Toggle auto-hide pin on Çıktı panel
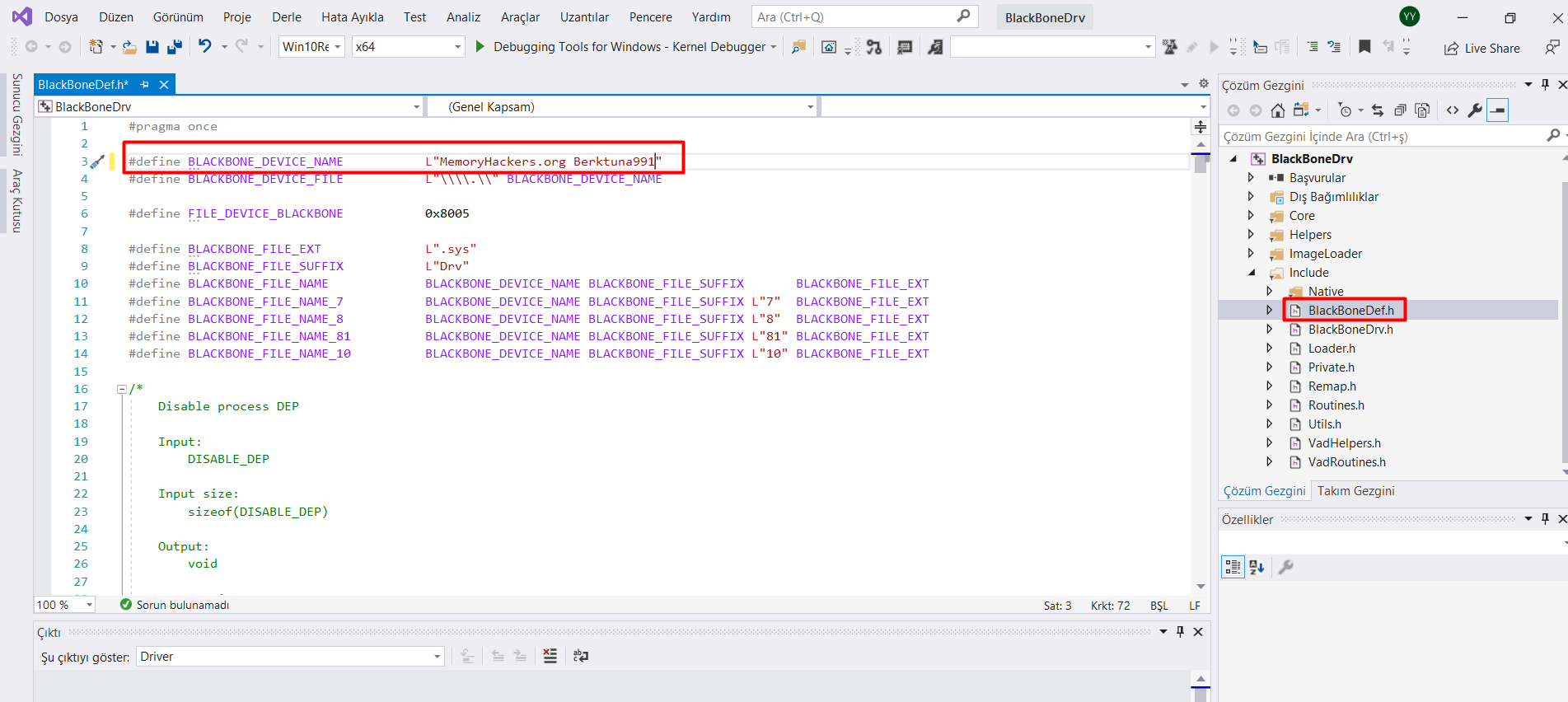The width and height of the screenshot is (1568, 702). point(1180,632)
